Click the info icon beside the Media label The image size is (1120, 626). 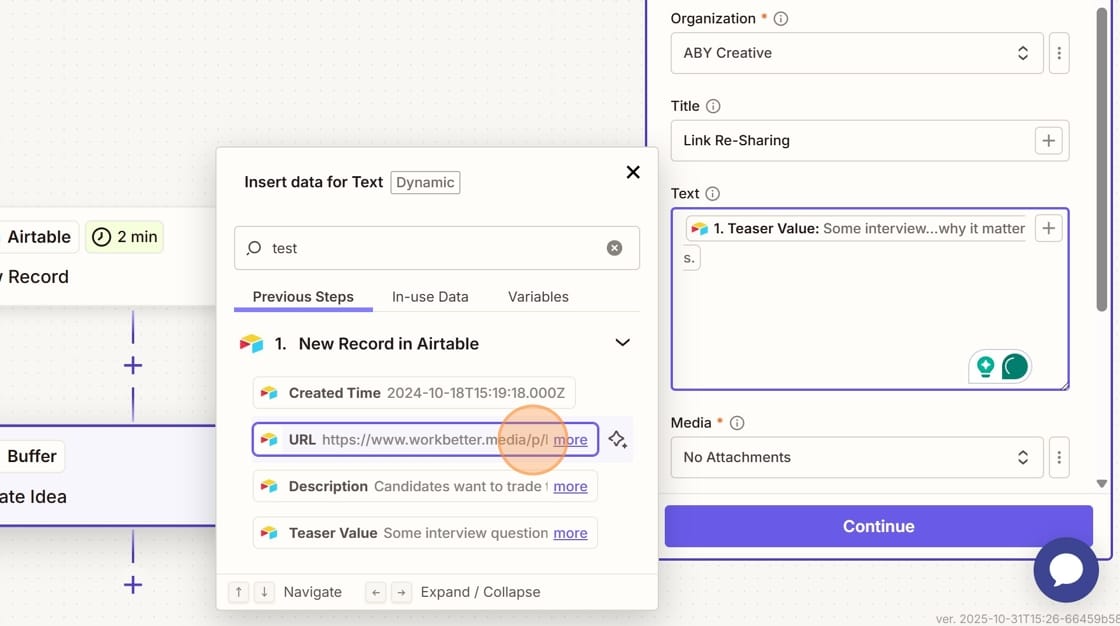(737, 422)
